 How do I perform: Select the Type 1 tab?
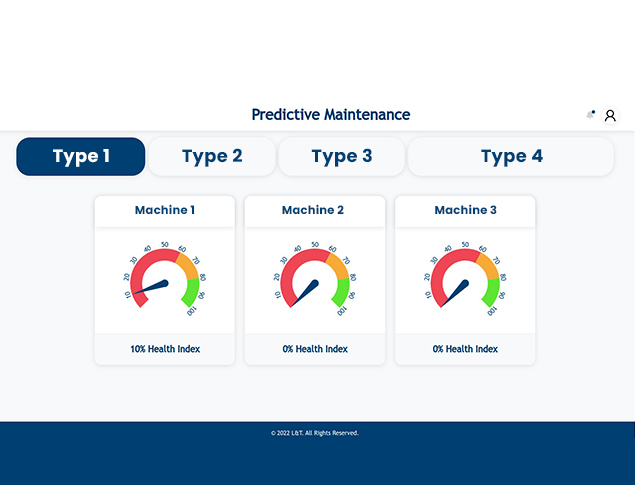click(x=81, y=156)
